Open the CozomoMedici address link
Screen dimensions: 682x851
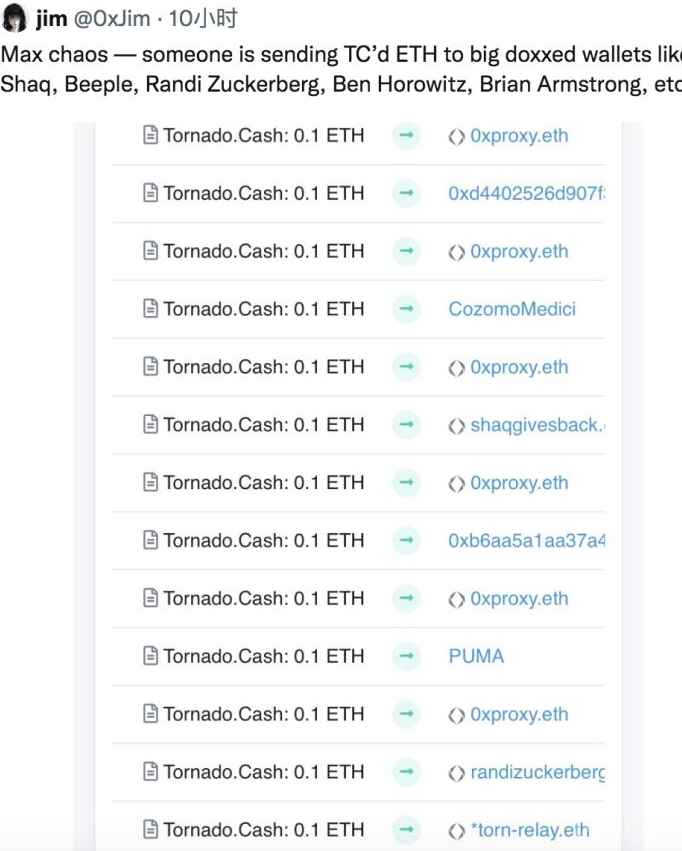click(x=512, y=309)
